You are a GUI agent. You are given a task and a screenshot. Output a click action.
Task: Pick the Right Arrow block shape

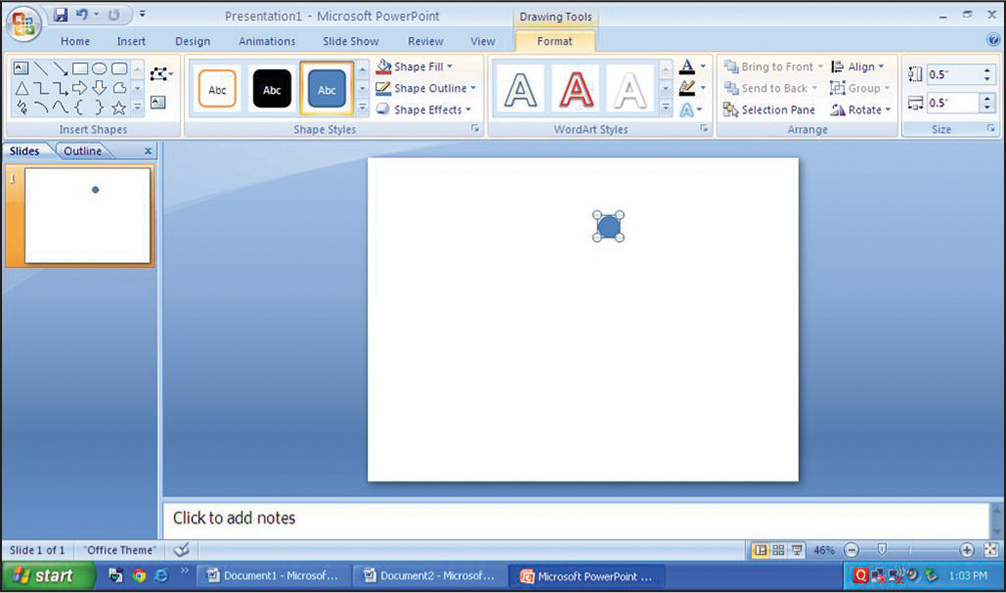click(x=80, y=88)
